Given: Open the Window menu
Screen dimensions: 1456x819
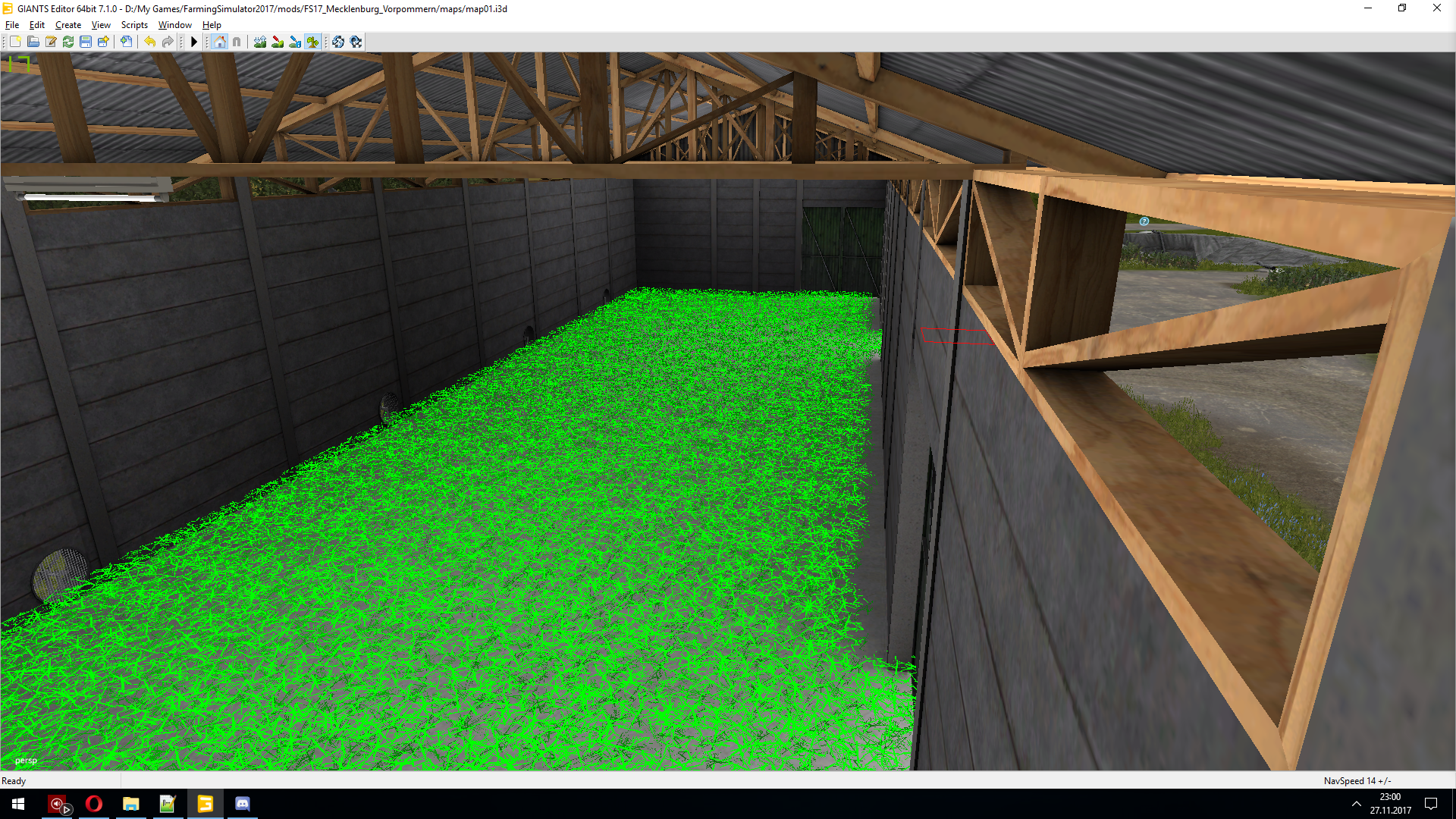Looking at the screenshot, I should point(174,25).
